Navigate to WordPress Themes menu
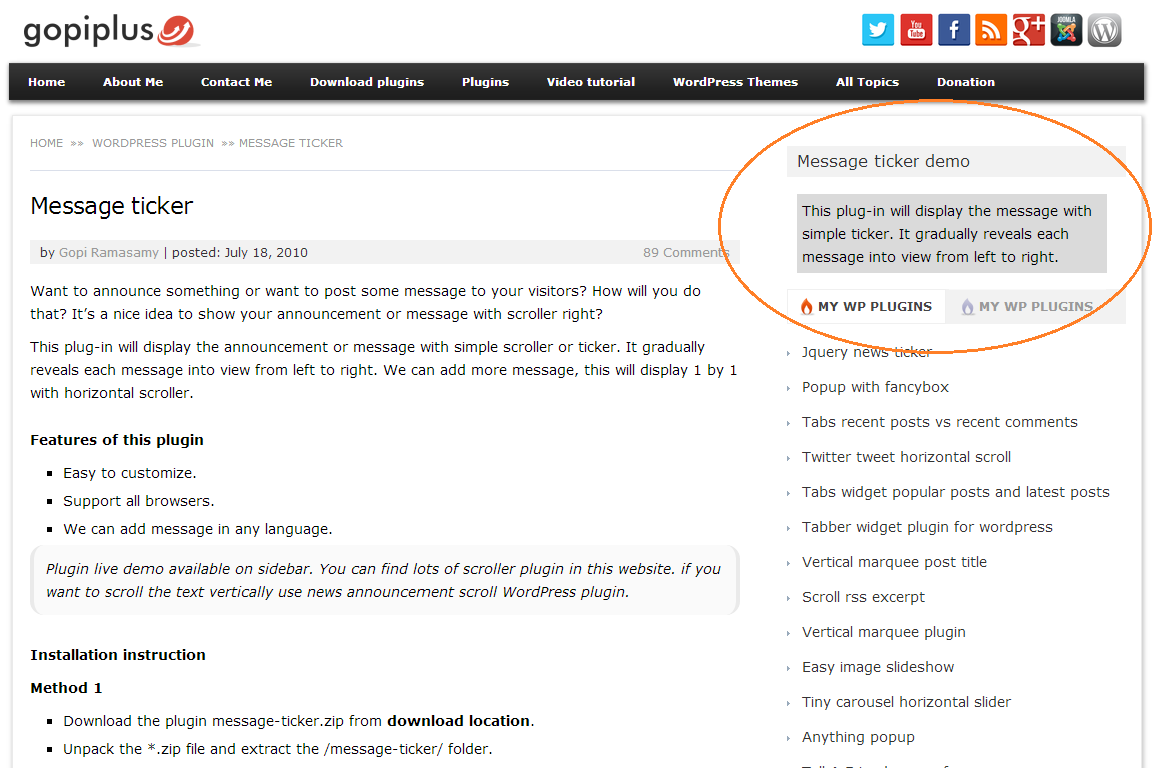The height and width of the screenshot is (768, 1155). [x=735, y=82]
